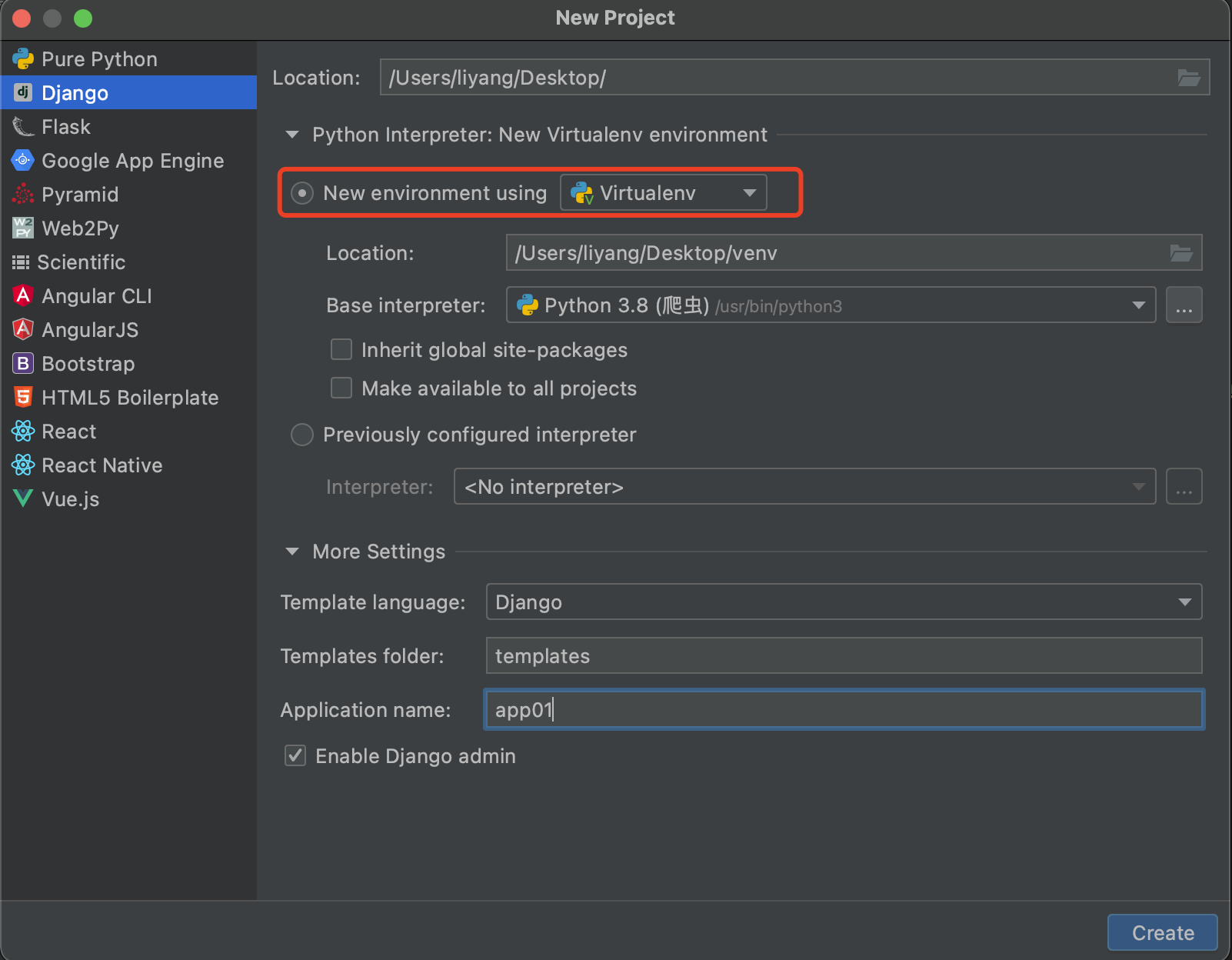Click the Django dj icon
The image size is (1232, 960).
click(x=23, y=92)
